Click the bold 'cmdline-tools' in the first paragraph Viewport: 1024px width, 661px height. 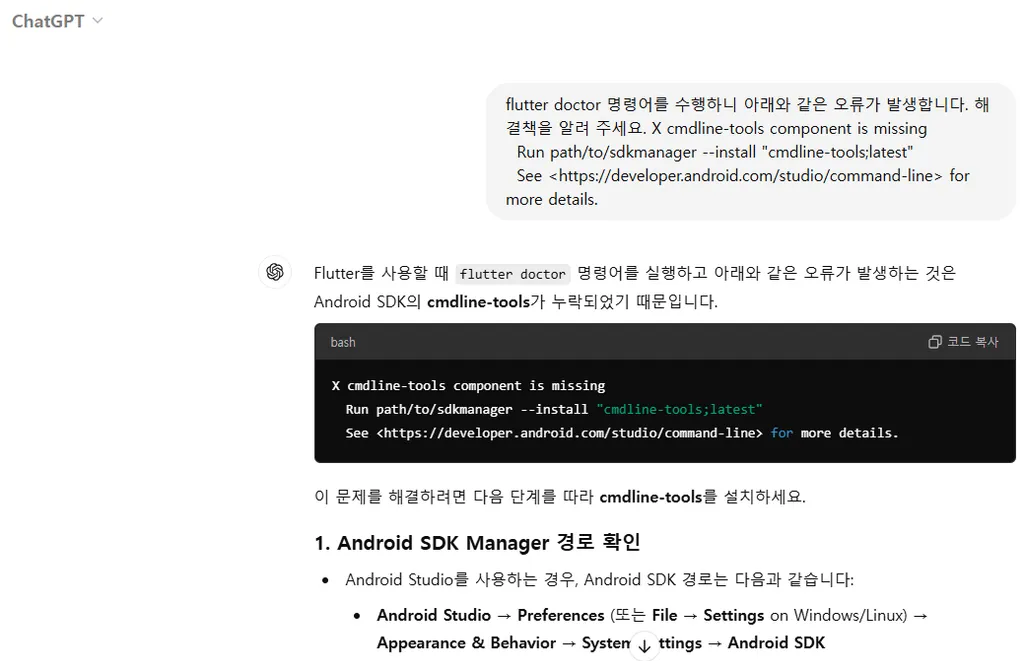coord(478,302)
